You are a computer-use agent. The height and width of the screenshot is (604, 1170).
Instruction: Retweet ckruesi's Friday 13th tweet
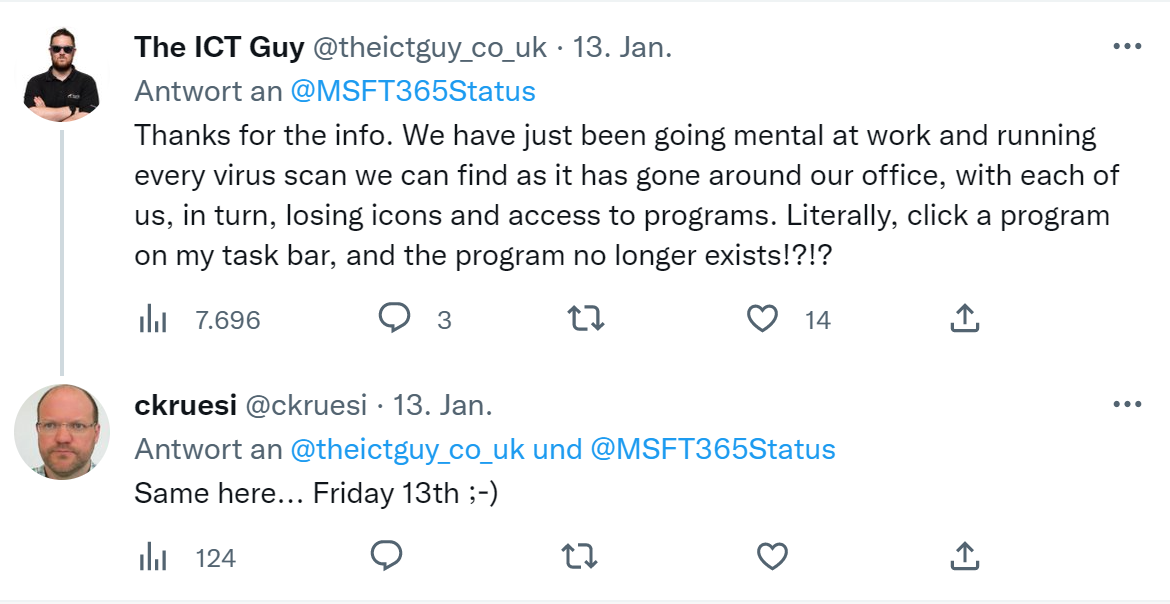pyautogui.click(x=579, y=556)
